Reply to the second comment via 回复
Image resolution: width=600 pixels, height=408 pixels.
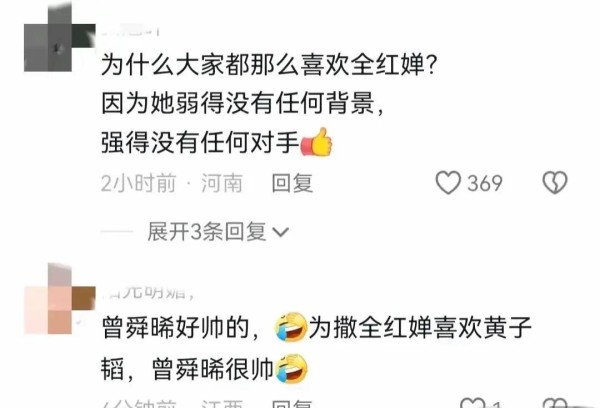pos(292,403)
